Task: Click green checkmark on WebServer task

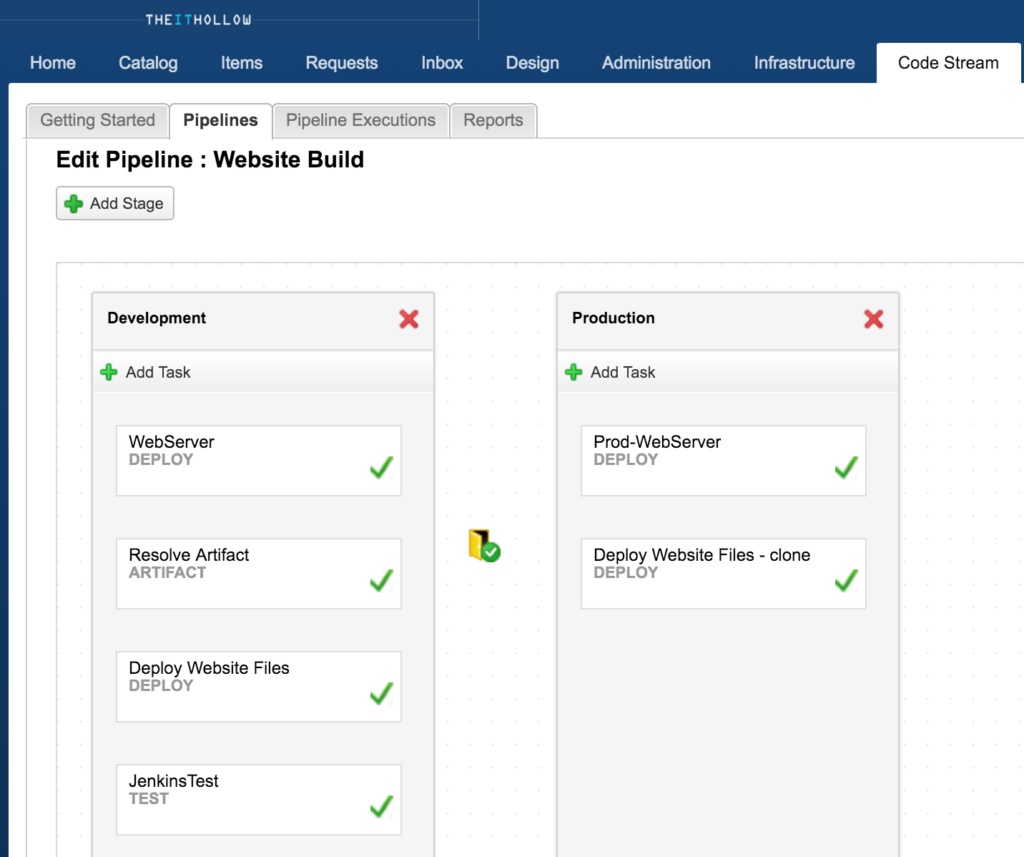Action: (x=381, y=467)
